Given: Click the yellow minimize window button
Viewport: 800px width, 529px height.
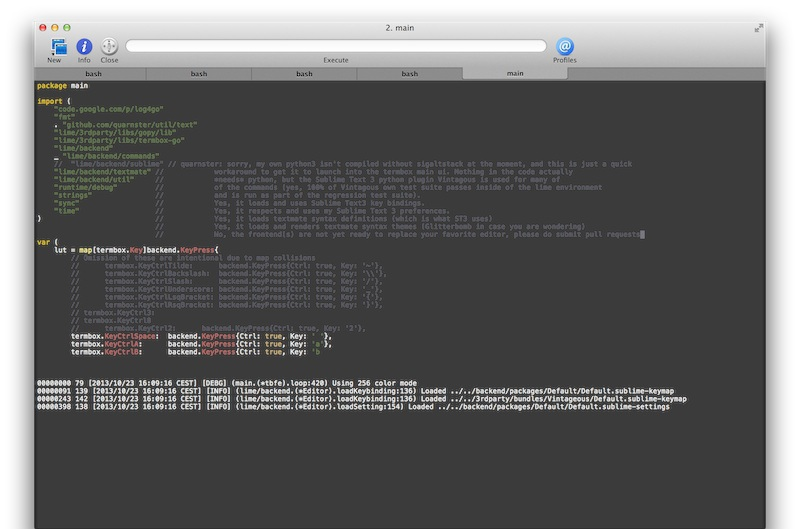Looking at the screenshot, I should (x=55, y=28).
